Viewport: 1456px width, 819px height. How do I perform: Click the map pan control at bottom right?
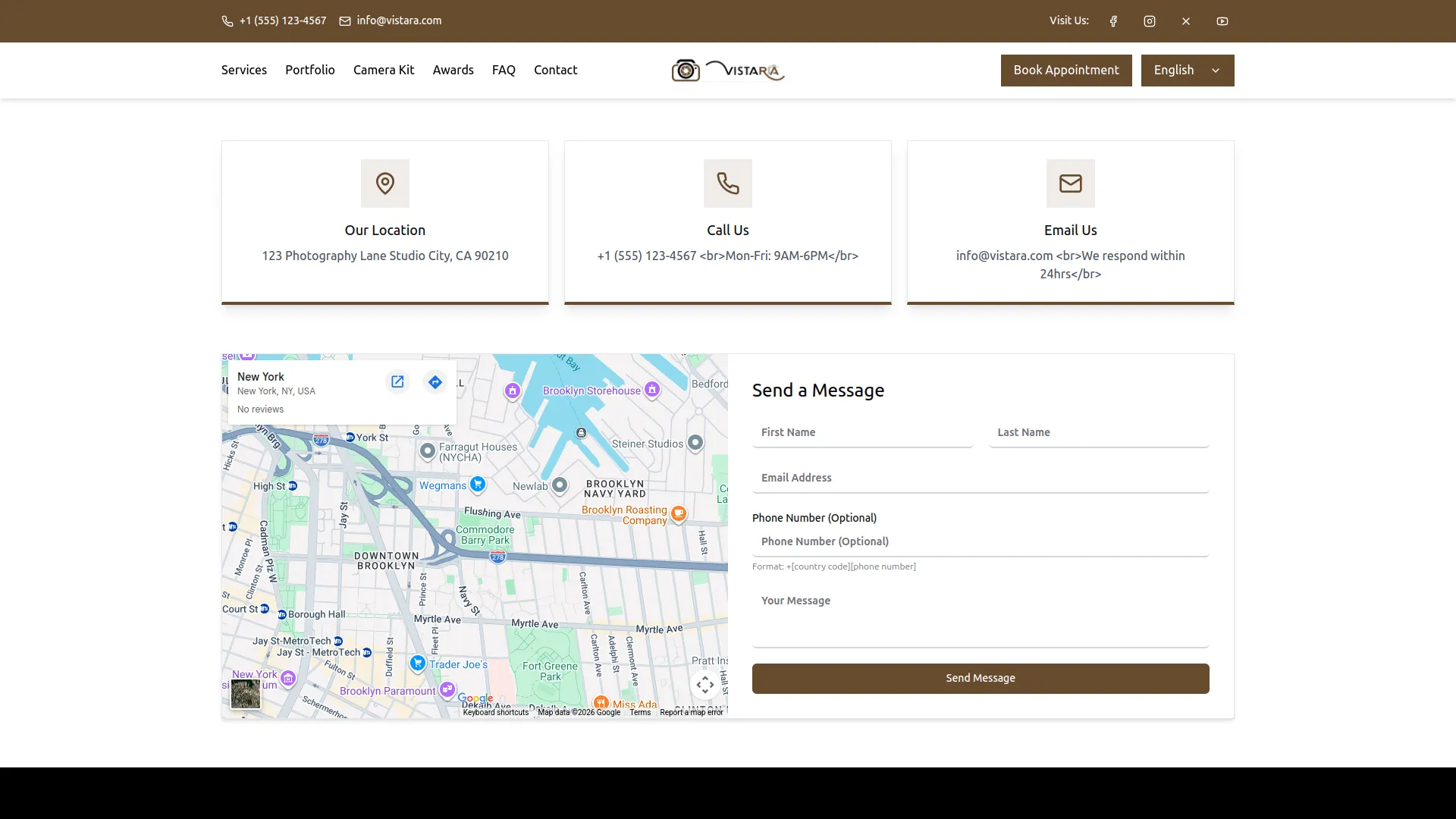point(704,684)
